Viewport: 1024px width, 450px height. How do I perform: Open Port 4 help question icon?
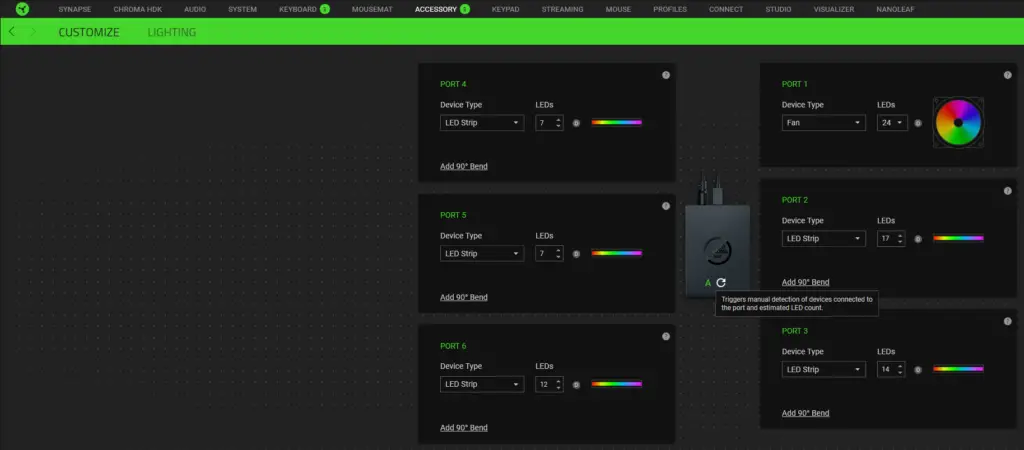tap(665, 75)
